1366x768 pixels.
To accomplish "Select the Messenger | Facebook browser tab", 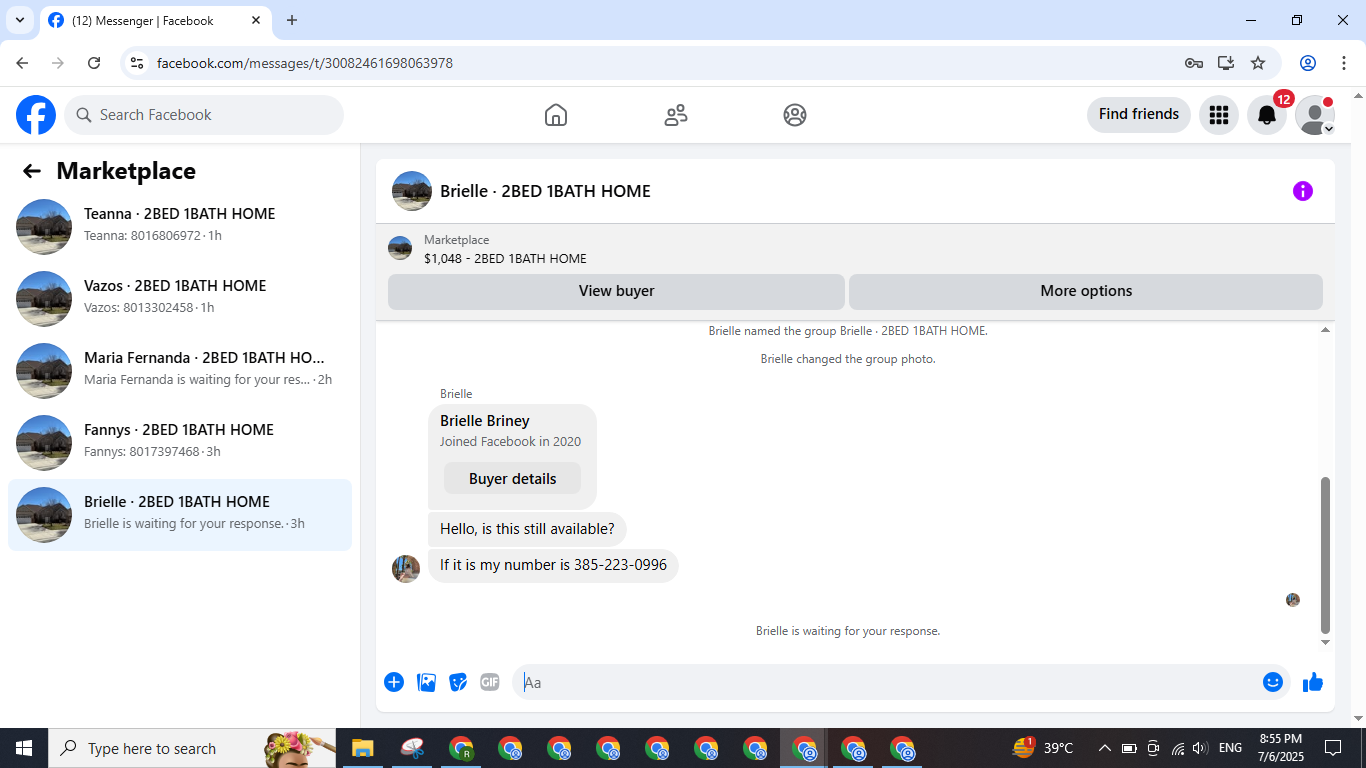I will pos(155,21).
